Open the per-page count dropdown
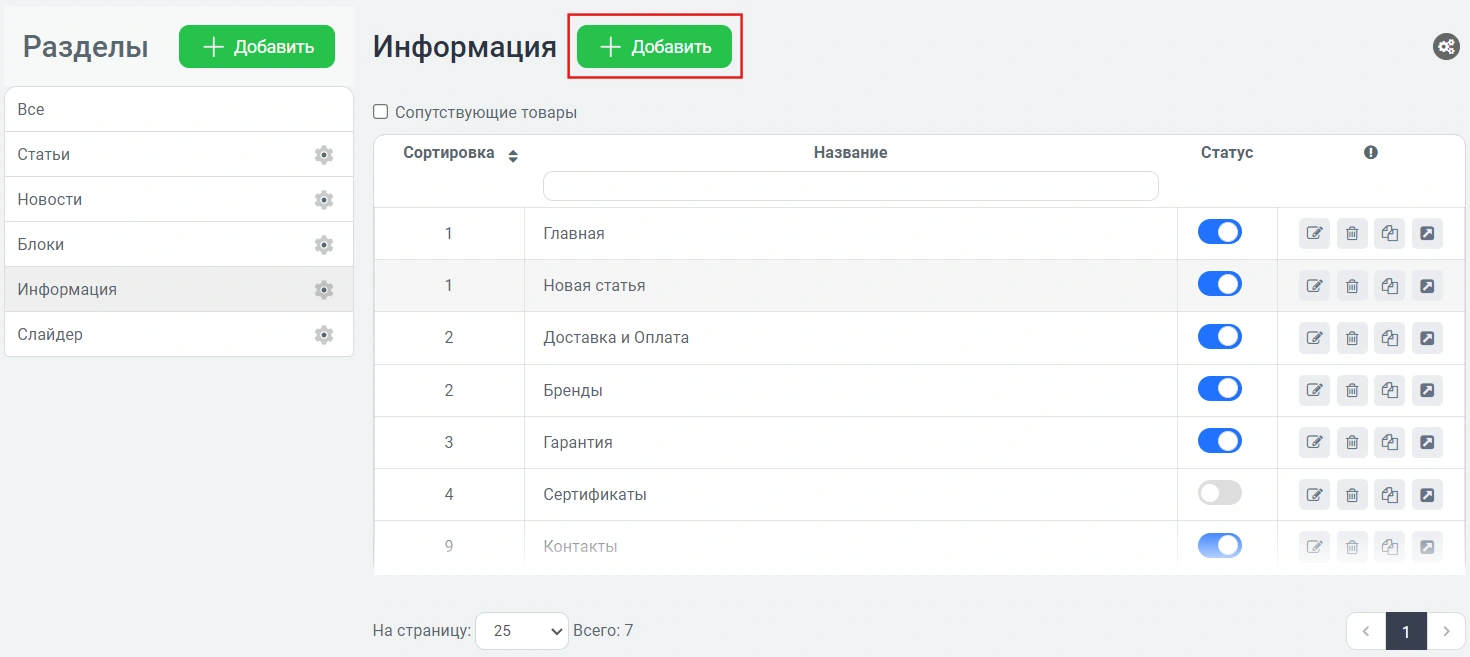 click(521, 631)
